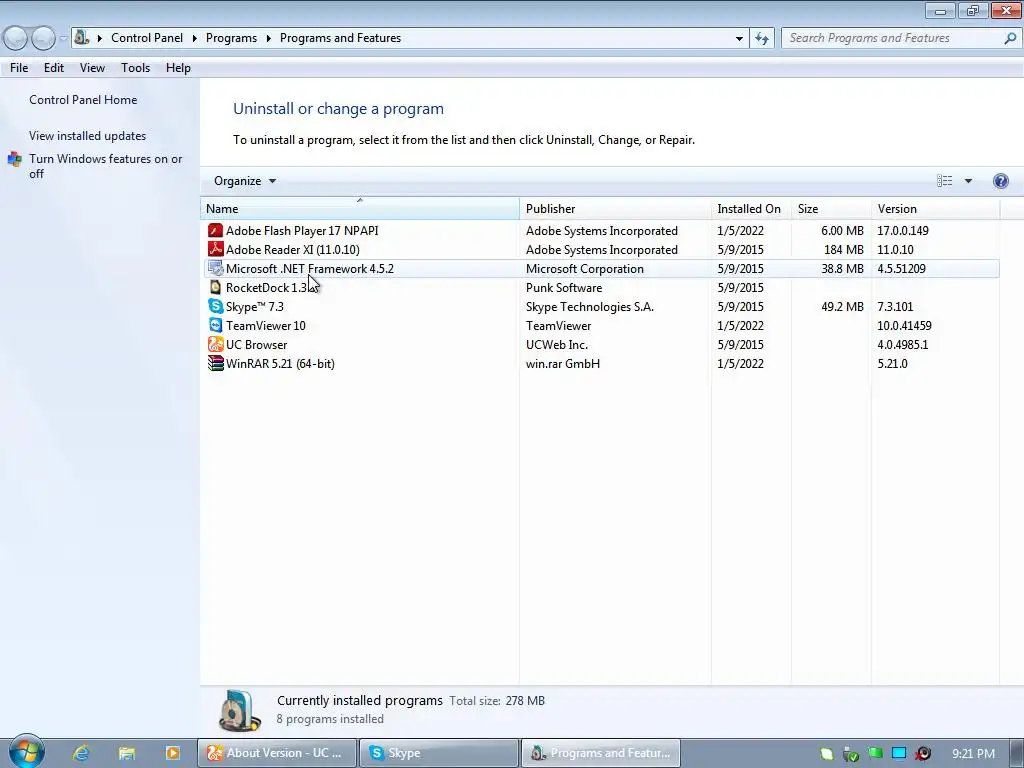Open View installed updates link

pos(88,136)
